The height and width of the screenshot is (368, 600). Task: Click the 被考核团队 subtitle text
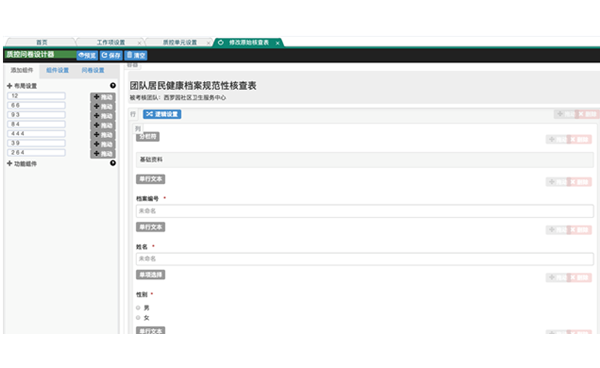click(x=178, y=98)
